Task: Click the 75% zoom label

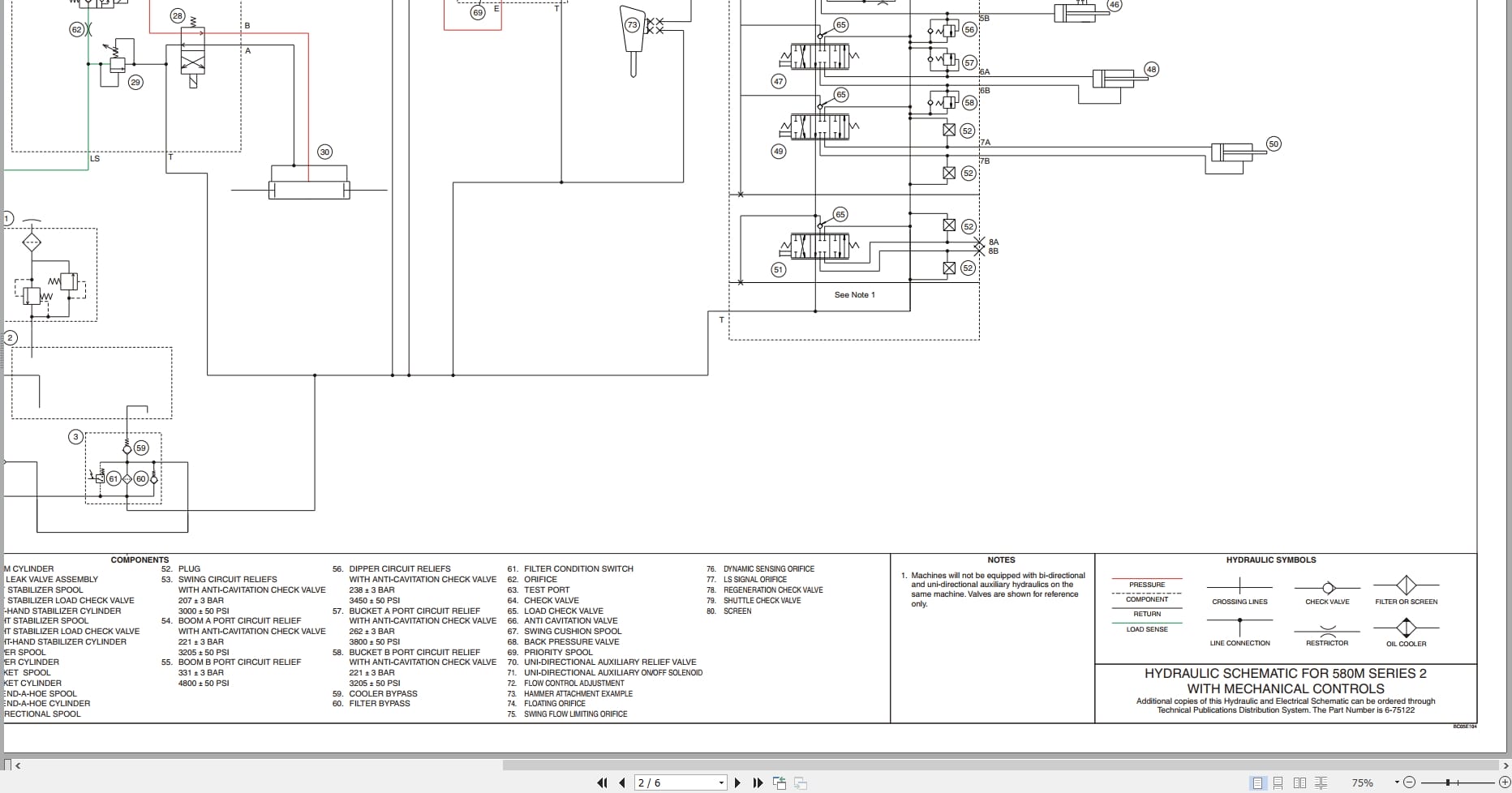Action: (x=1364, y=782)
